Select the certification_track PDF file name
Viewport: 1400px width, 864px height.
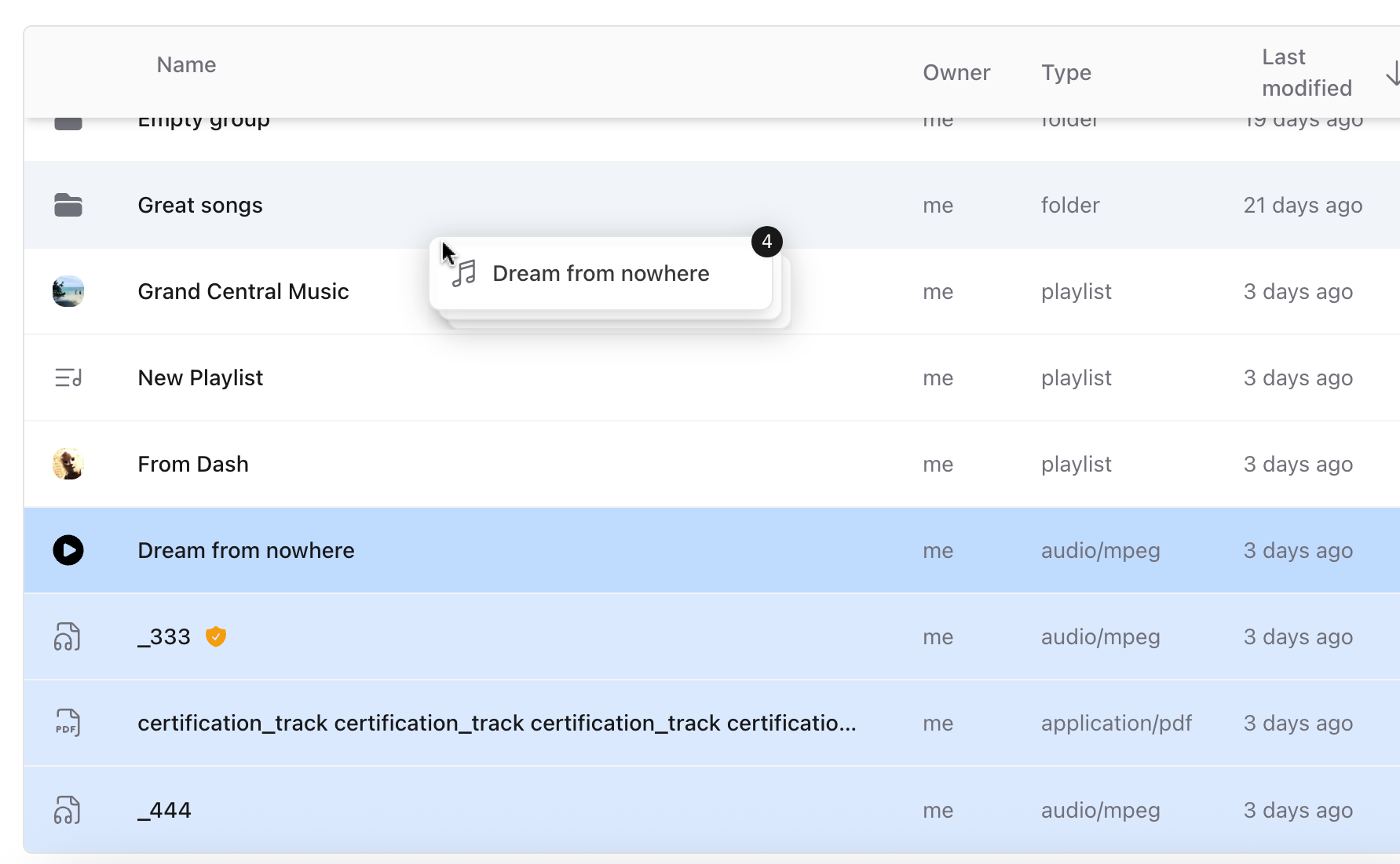496,723
